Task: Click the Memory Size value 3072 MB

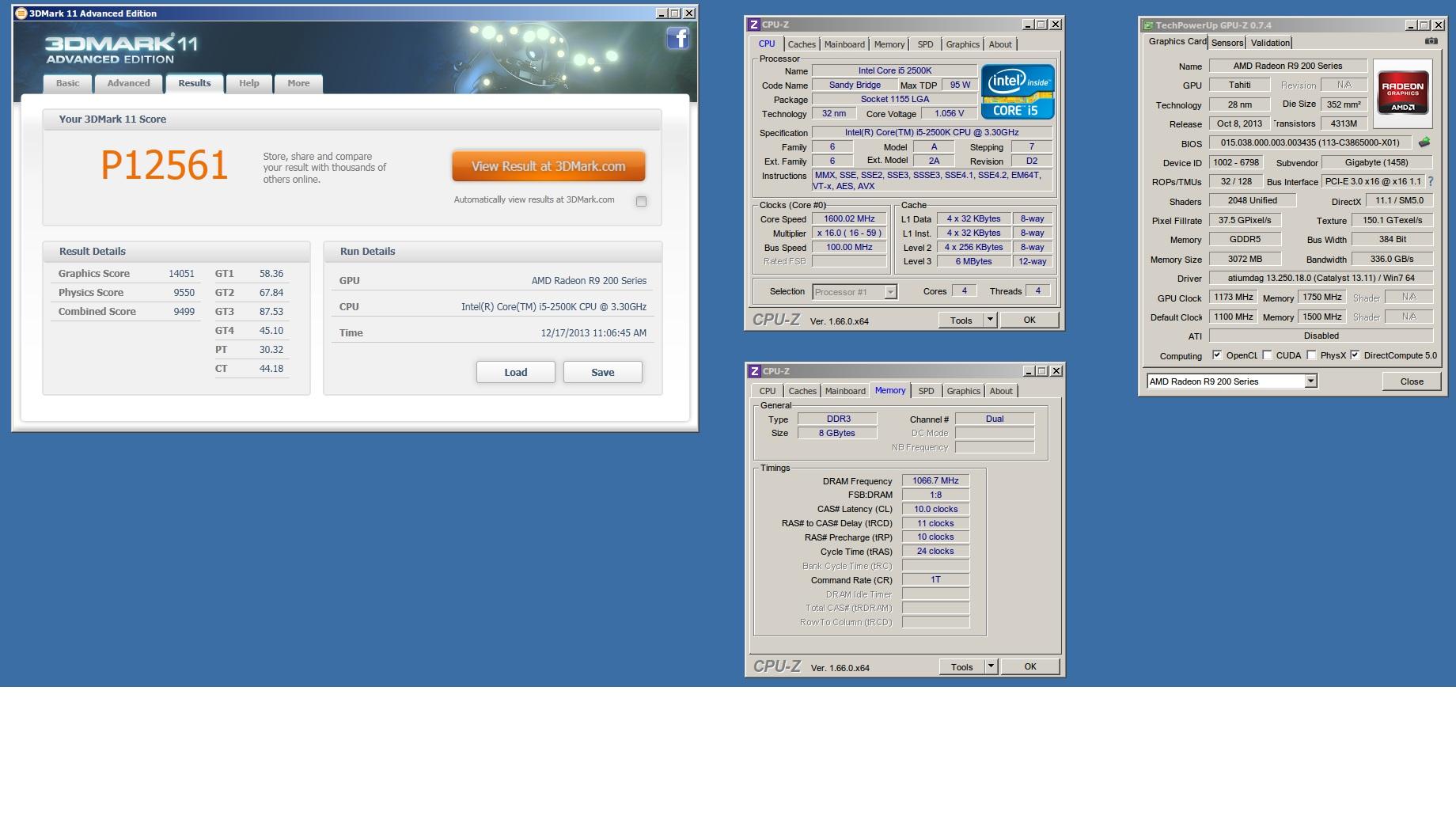Action: pyautogui.click(x=1245, y=259)
